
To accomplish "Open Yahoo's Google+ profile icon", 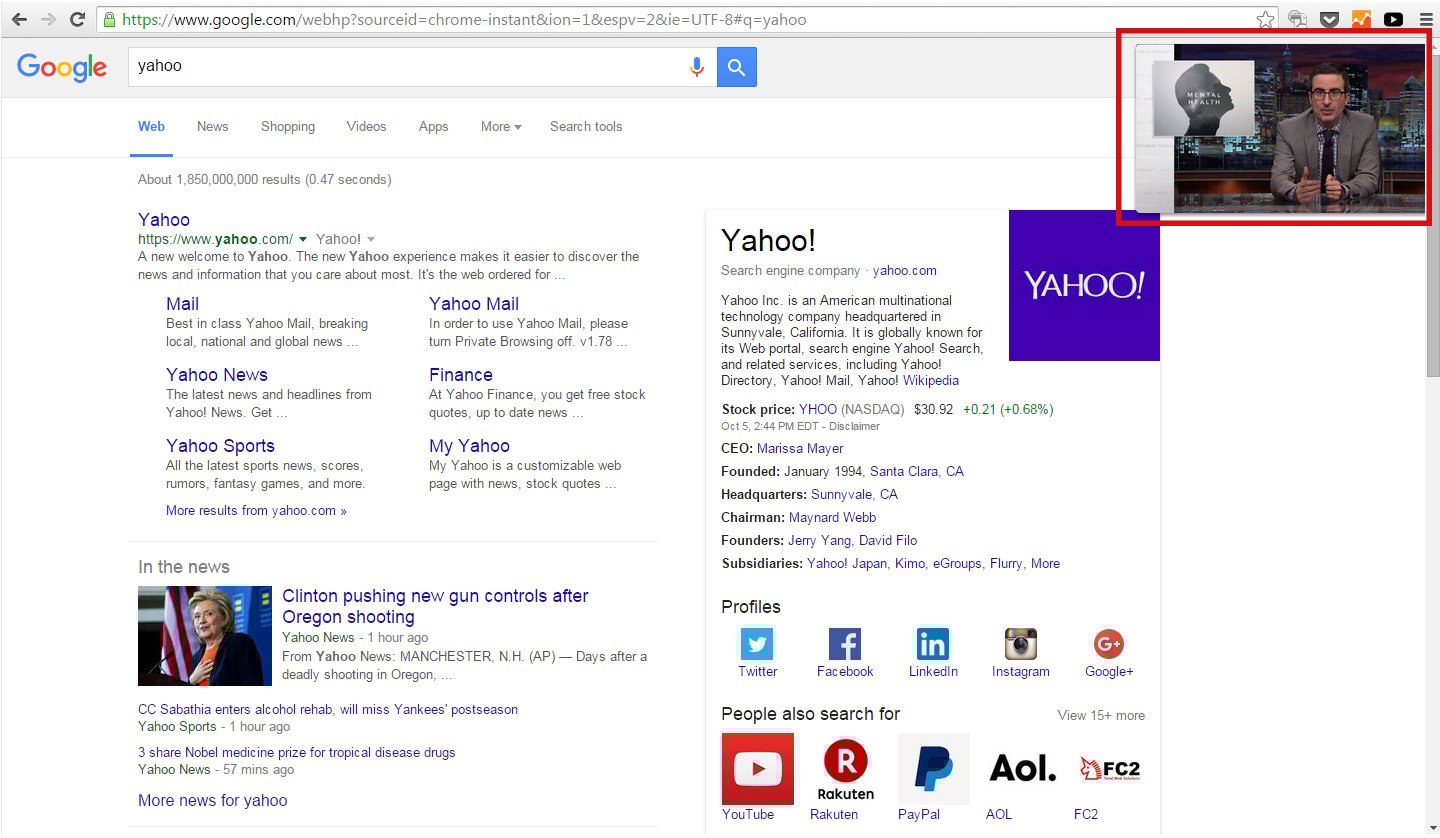I will click(1108, 643).
